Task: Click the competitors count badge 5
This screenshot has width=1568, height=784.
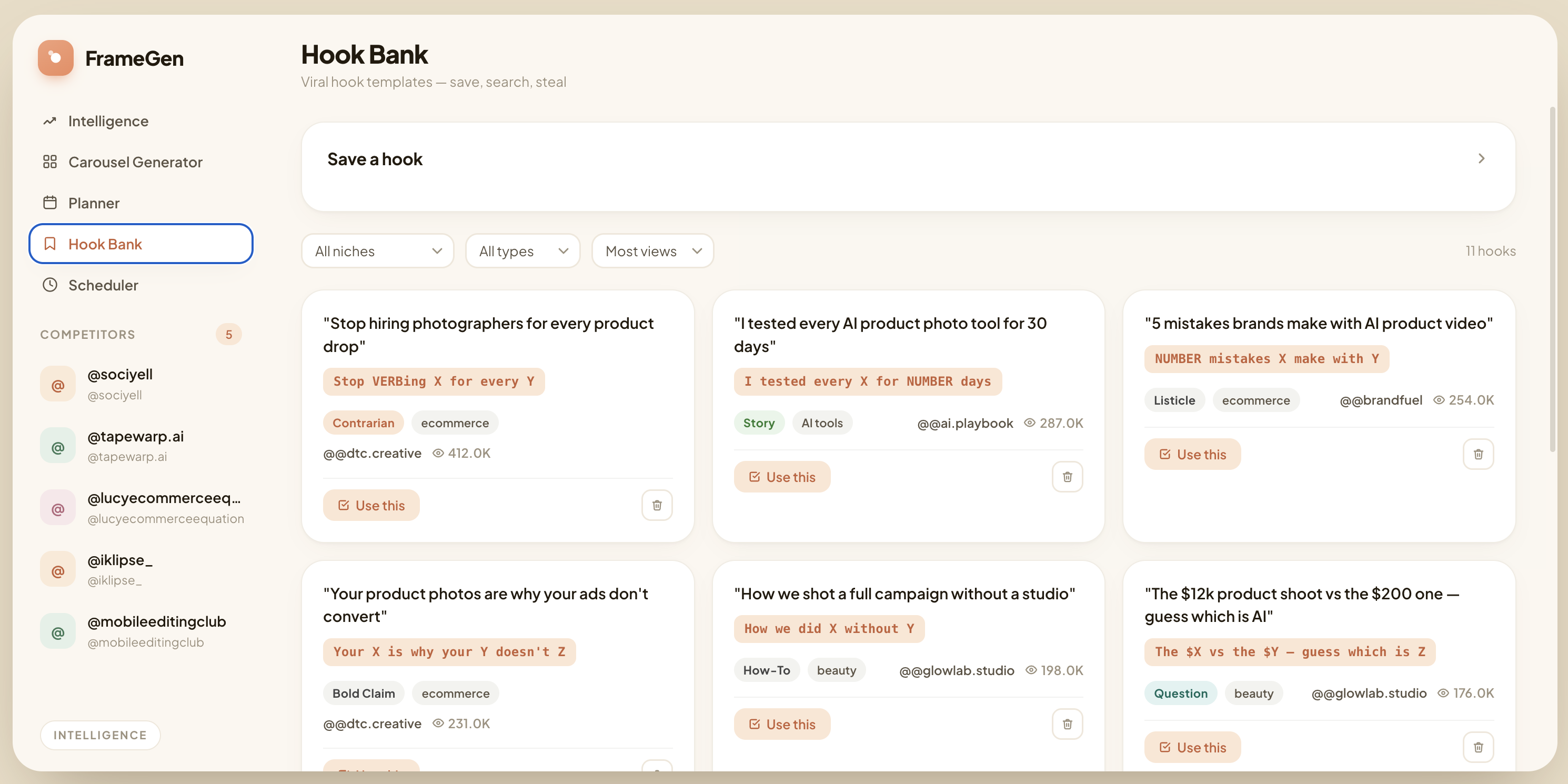Action: [x=229, y=334]
